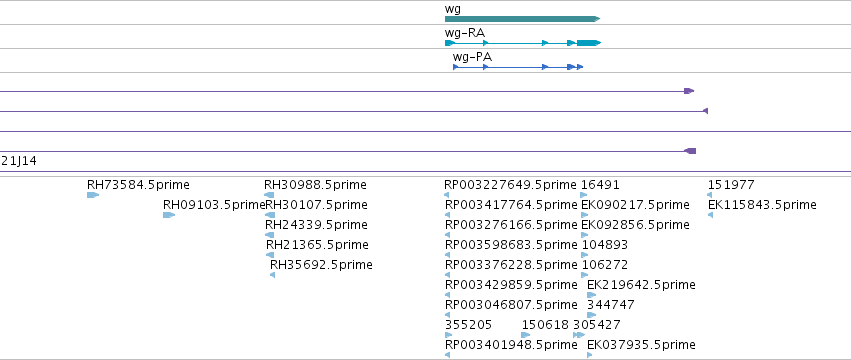Screen dimensions: 851x360
Task: Click the wg-RA transcript label
Action: (465, 33)
